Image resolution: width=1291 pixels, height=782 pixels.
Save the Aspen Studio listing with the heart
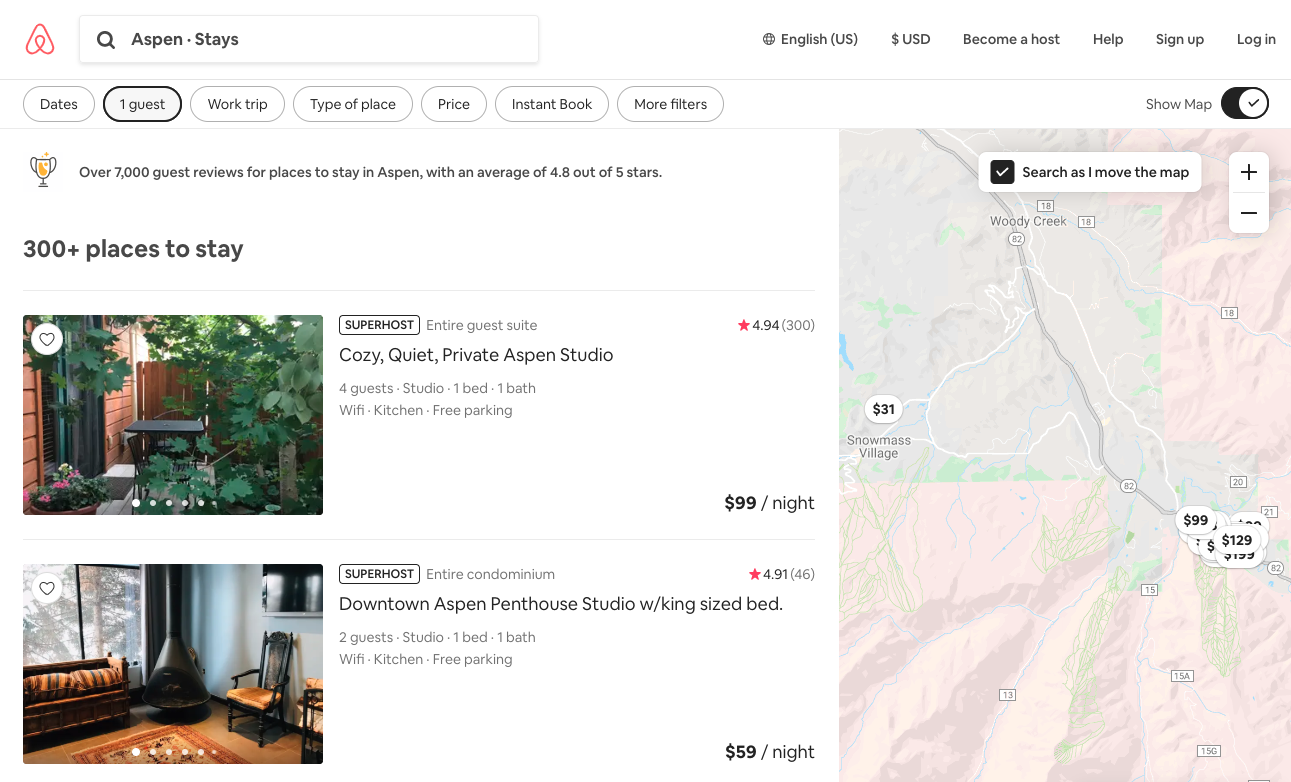[47, 339]
